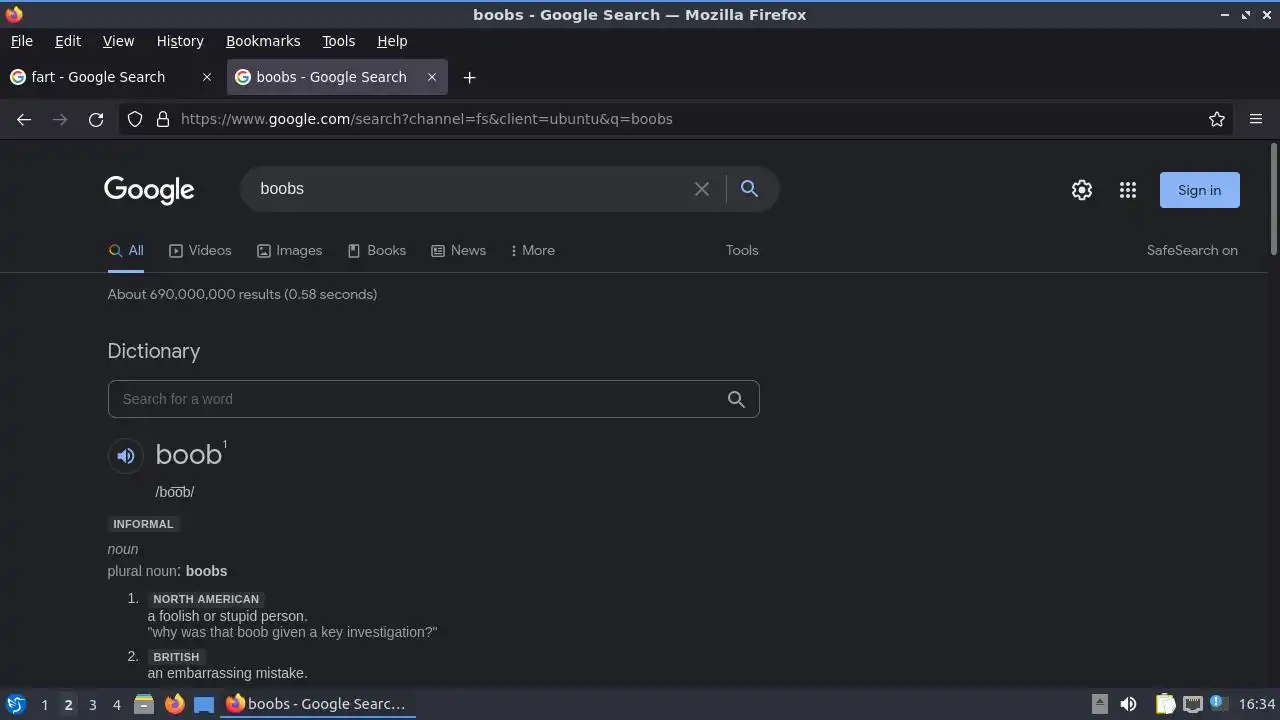
Task: Switch to News results
Action: pyautogui.click(x=458, y=251)
